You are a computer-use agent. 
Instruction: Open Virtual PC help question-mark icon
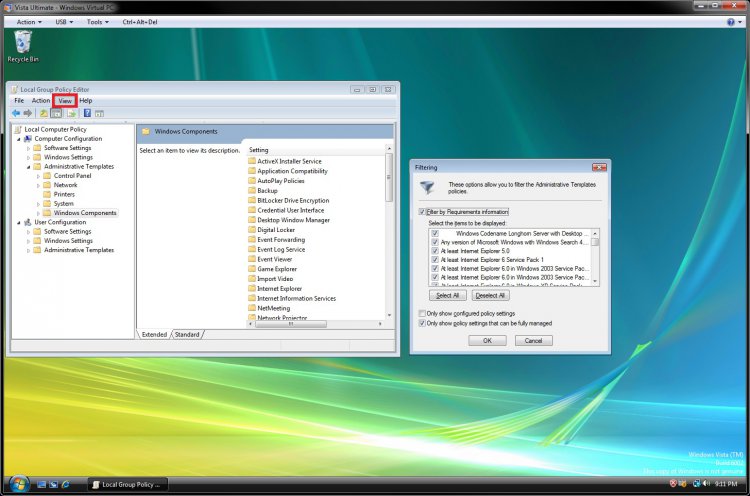(731, 22)
